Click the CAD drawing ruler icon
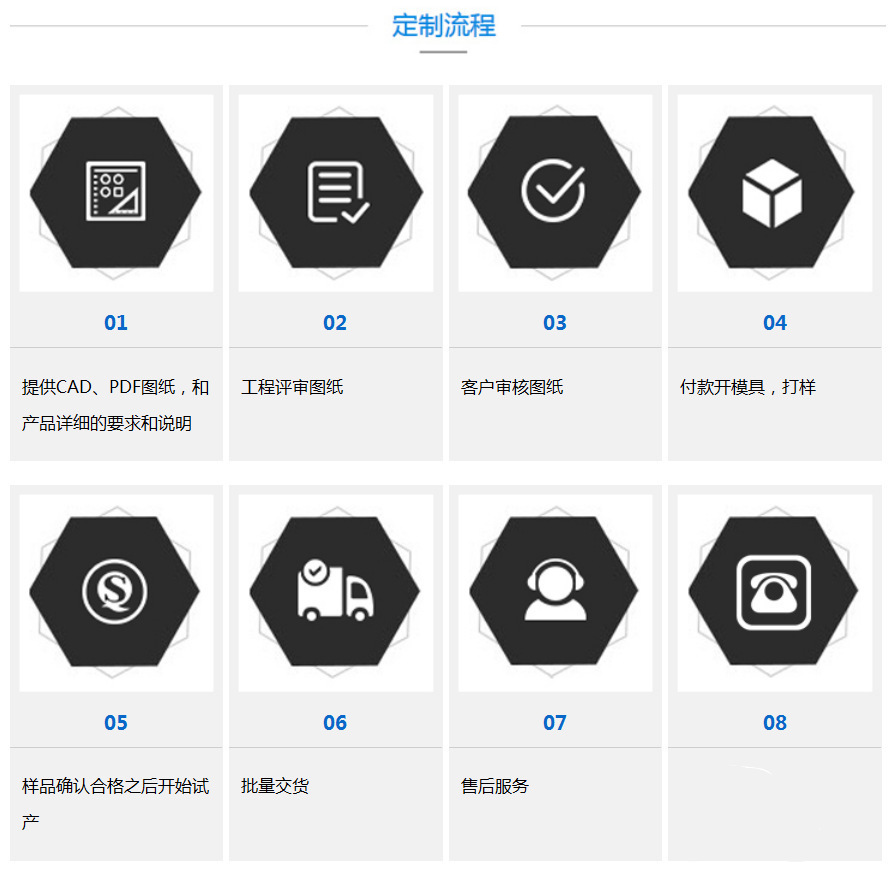This screenshot has width=892, height=870. [116, 191]
